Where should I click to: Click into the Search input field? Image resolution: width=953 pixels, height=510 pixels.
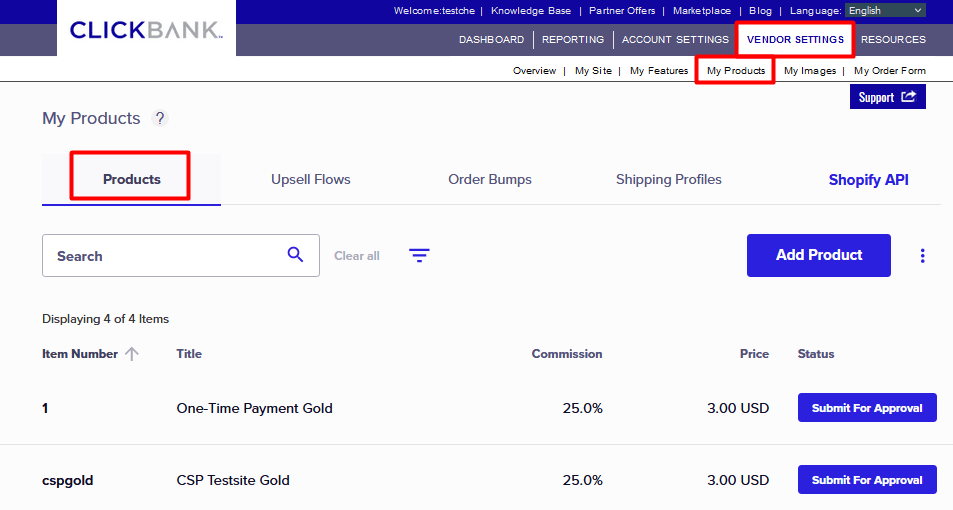point(165,256)
